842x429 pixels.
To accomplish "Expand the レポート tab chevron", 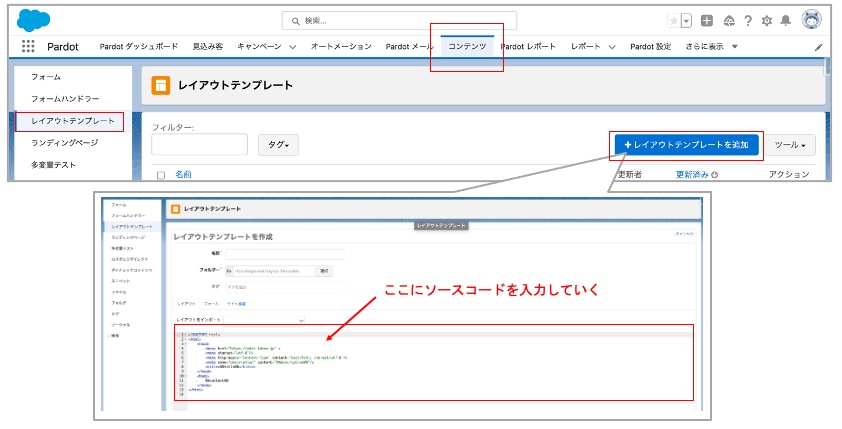I will click(612, 47).
